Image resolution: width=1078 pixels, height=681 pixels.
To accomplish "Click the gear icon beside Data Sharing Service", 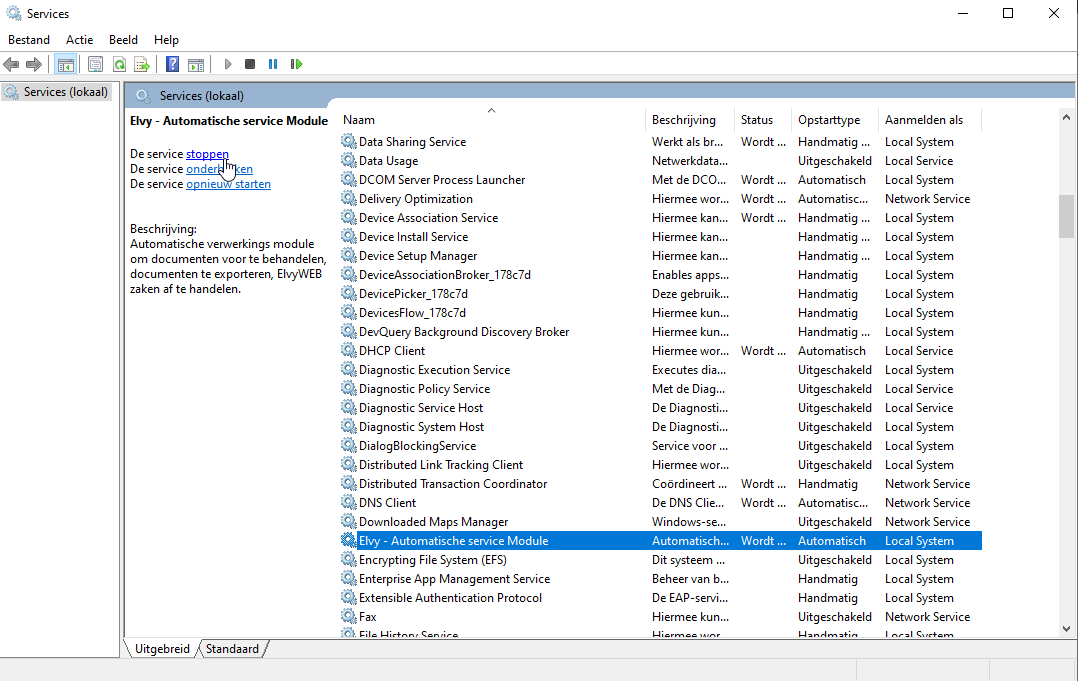I will tap(349, 142).
